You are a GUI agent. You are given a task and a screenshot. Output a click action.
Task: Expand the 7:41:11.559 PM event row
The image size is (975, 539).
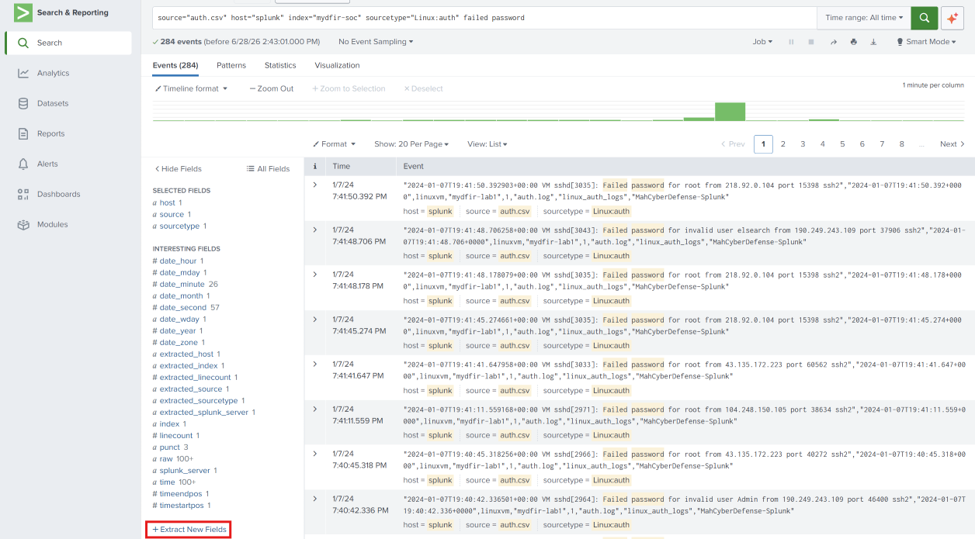315,409
